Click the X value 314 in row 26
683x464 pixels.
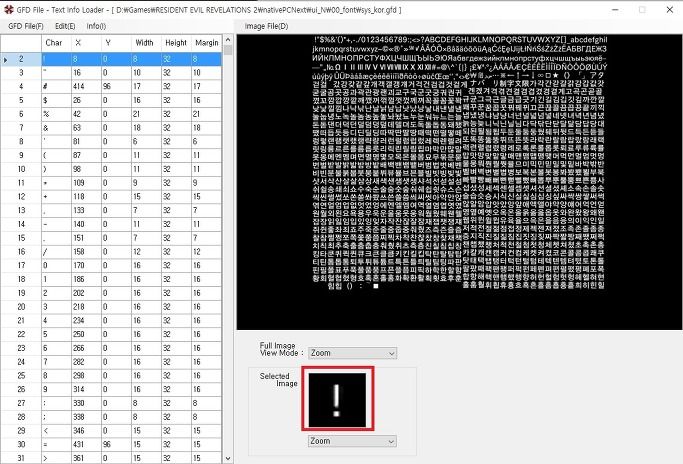point(86,389)
